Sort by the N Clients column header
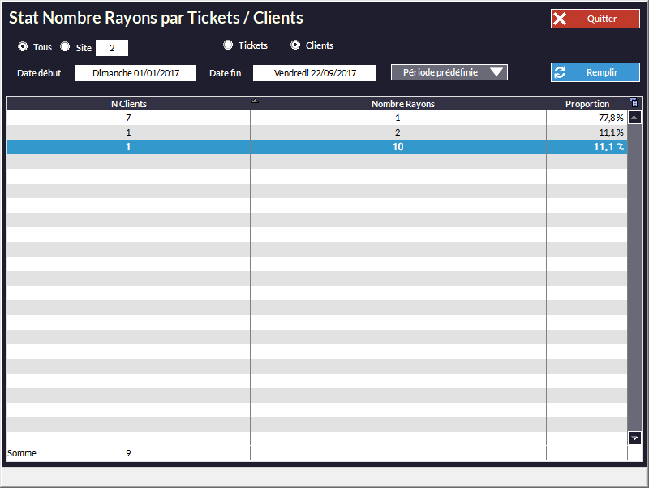 [128, 103]
